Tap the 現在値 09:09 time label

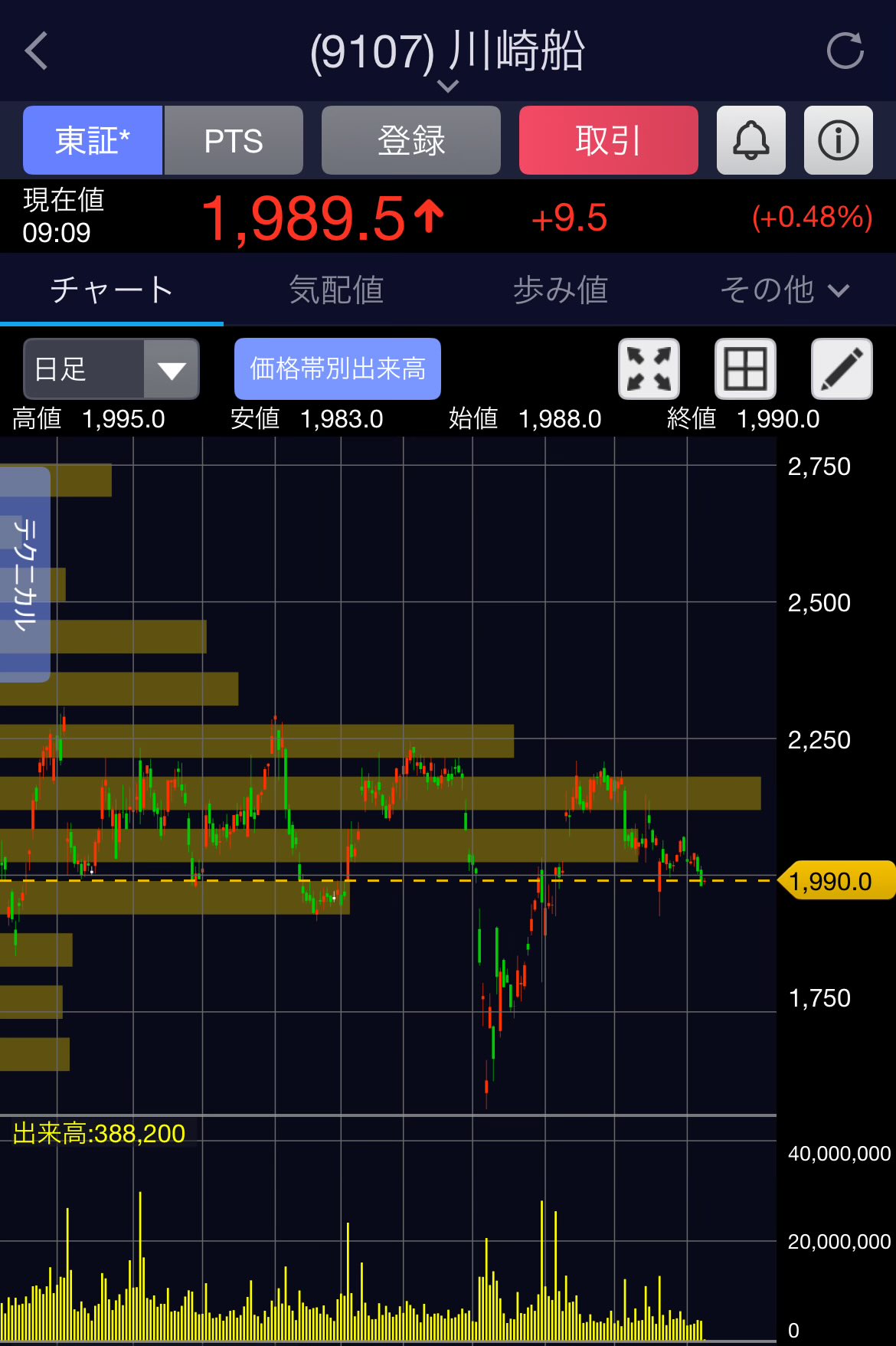pyautogui.click(x=63, y=216)
